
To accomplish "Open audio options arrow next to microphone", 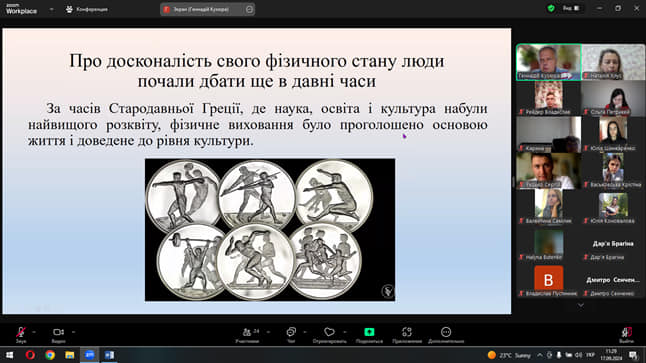I will (x=34, y=332).
